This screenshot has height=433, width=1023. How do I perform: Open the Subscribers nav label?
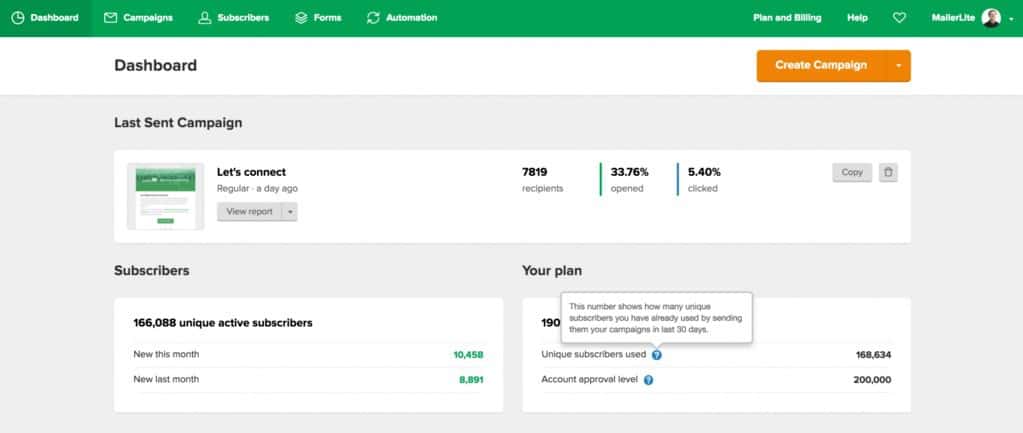pos(243,18)
